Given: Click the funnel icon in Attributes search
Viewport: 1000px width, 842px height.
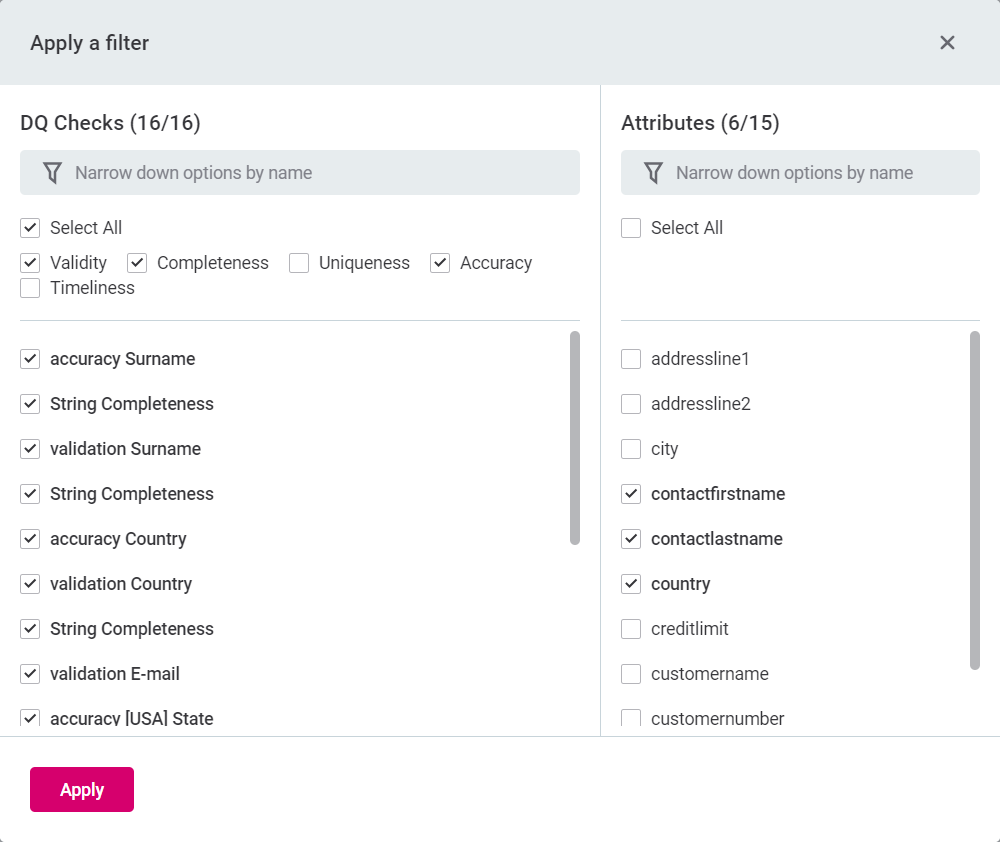Looking at the screenshot, I should click(653, 173).
